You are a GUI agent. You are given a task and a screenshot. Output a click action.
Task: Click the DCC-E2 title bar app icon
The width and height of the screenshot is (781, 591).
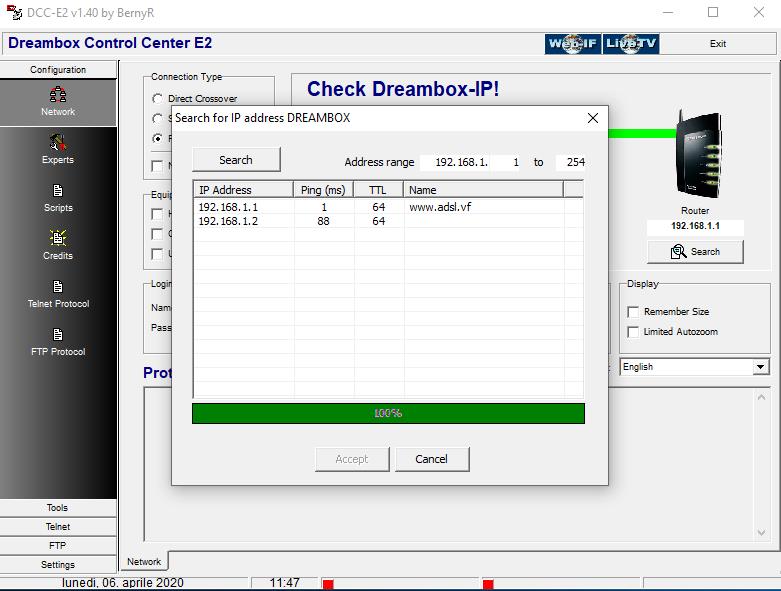tap(14, 12)
